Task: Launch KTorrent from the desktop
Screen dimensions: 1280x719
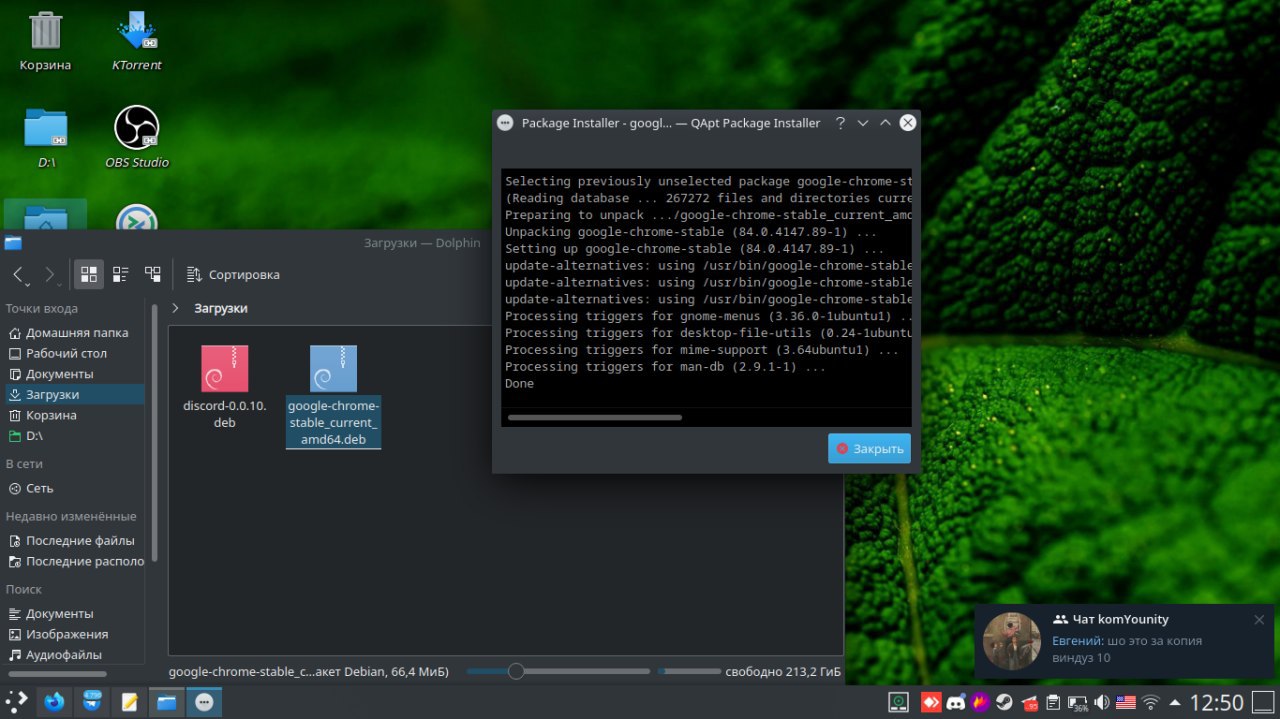Action: point(136,42)
